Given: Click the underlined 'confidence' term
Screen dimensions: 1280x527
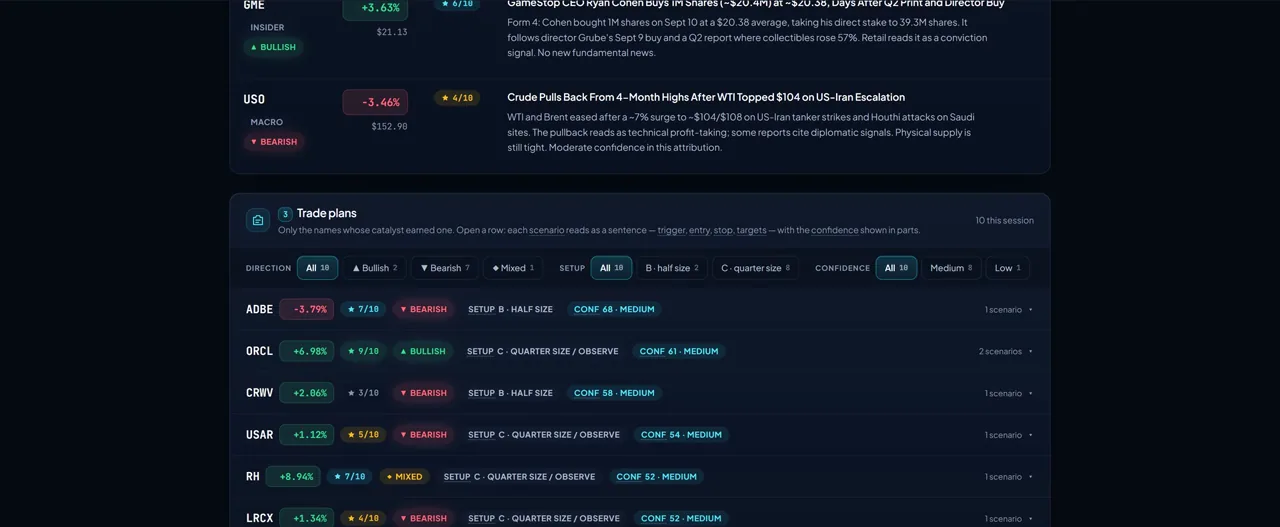Looking at the screenshot, I should tap(835, 230).
